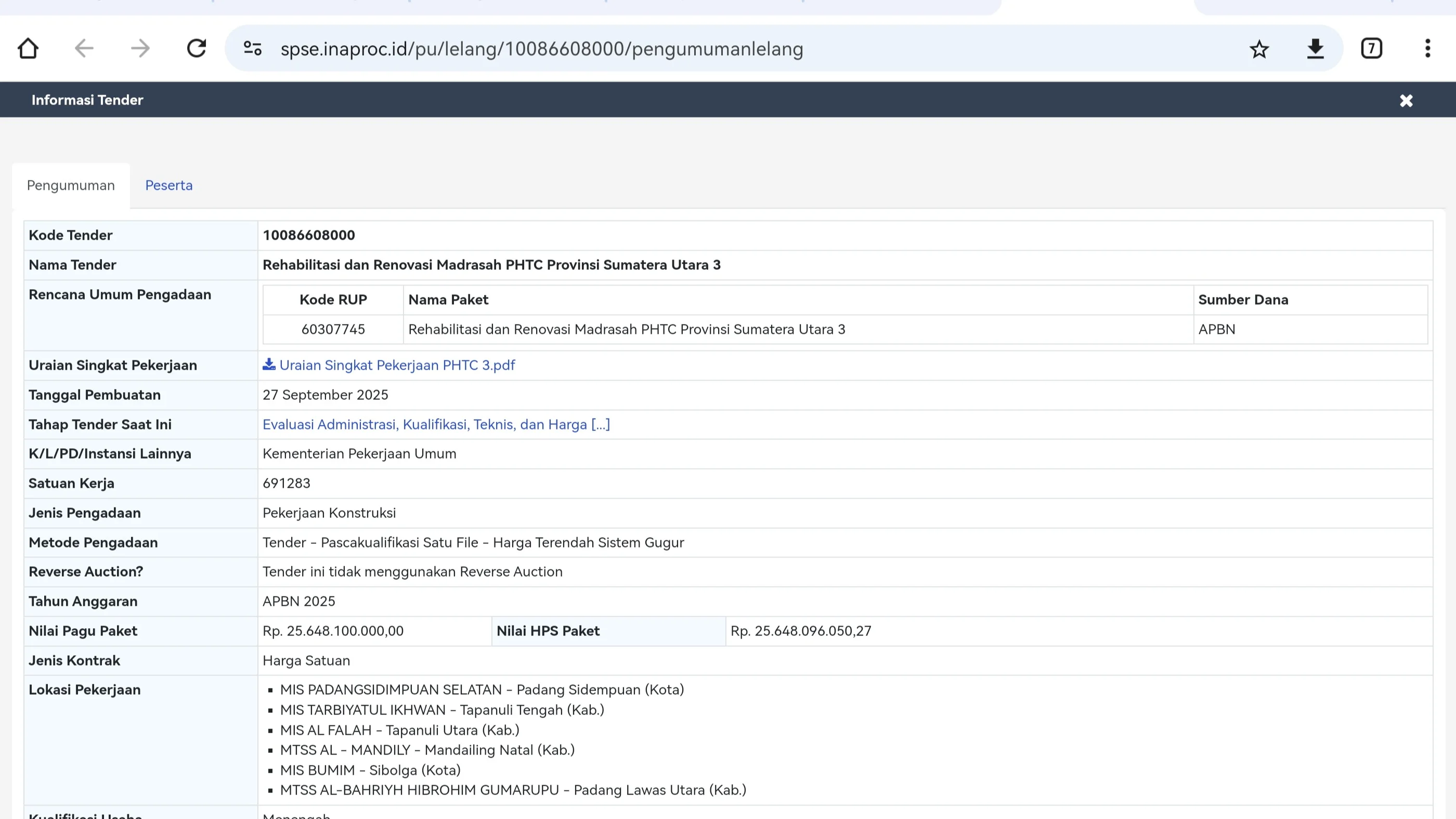Go forward in browser history
Viewport: 1456px width, 819px height.
(x=139, y=48)
